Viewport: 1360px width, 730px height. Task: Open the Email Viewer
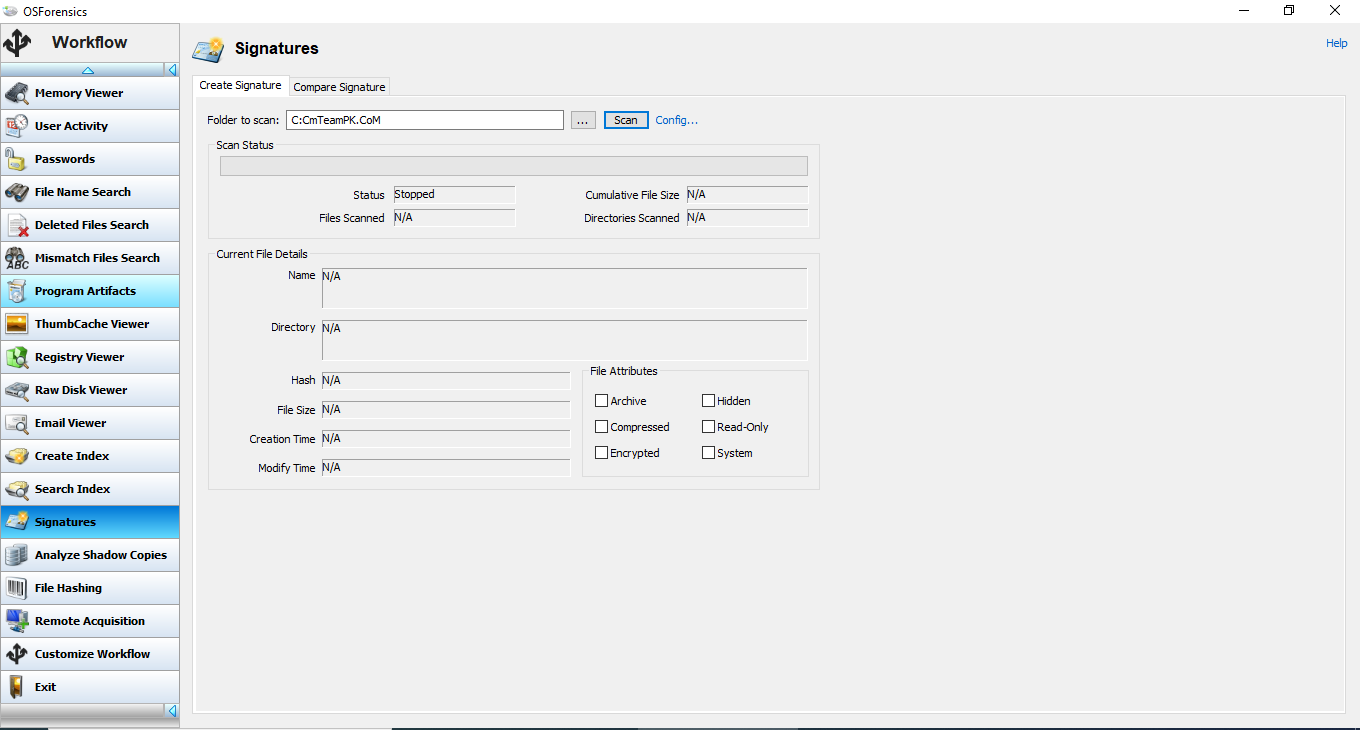(x=90, y=423)
